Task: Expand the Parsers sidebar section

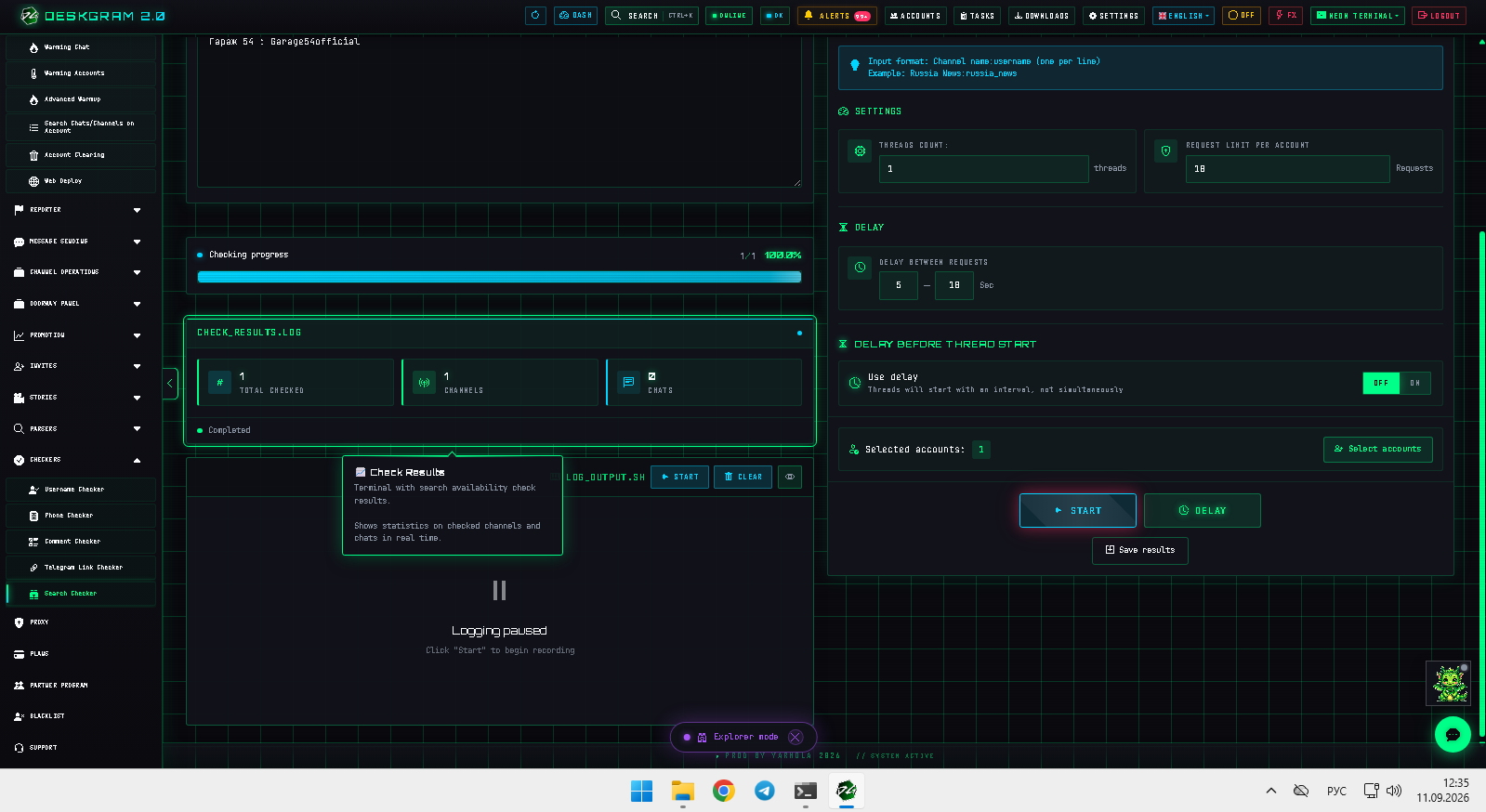Action: [x=79, y=429]
